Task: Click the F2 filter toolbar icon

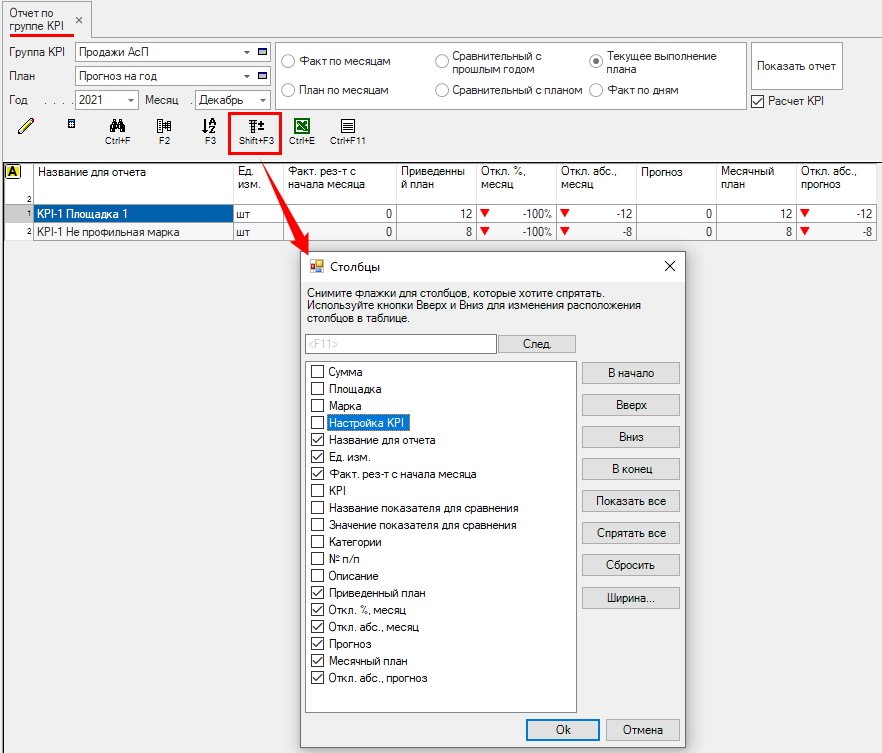Action: click(164, 126)
